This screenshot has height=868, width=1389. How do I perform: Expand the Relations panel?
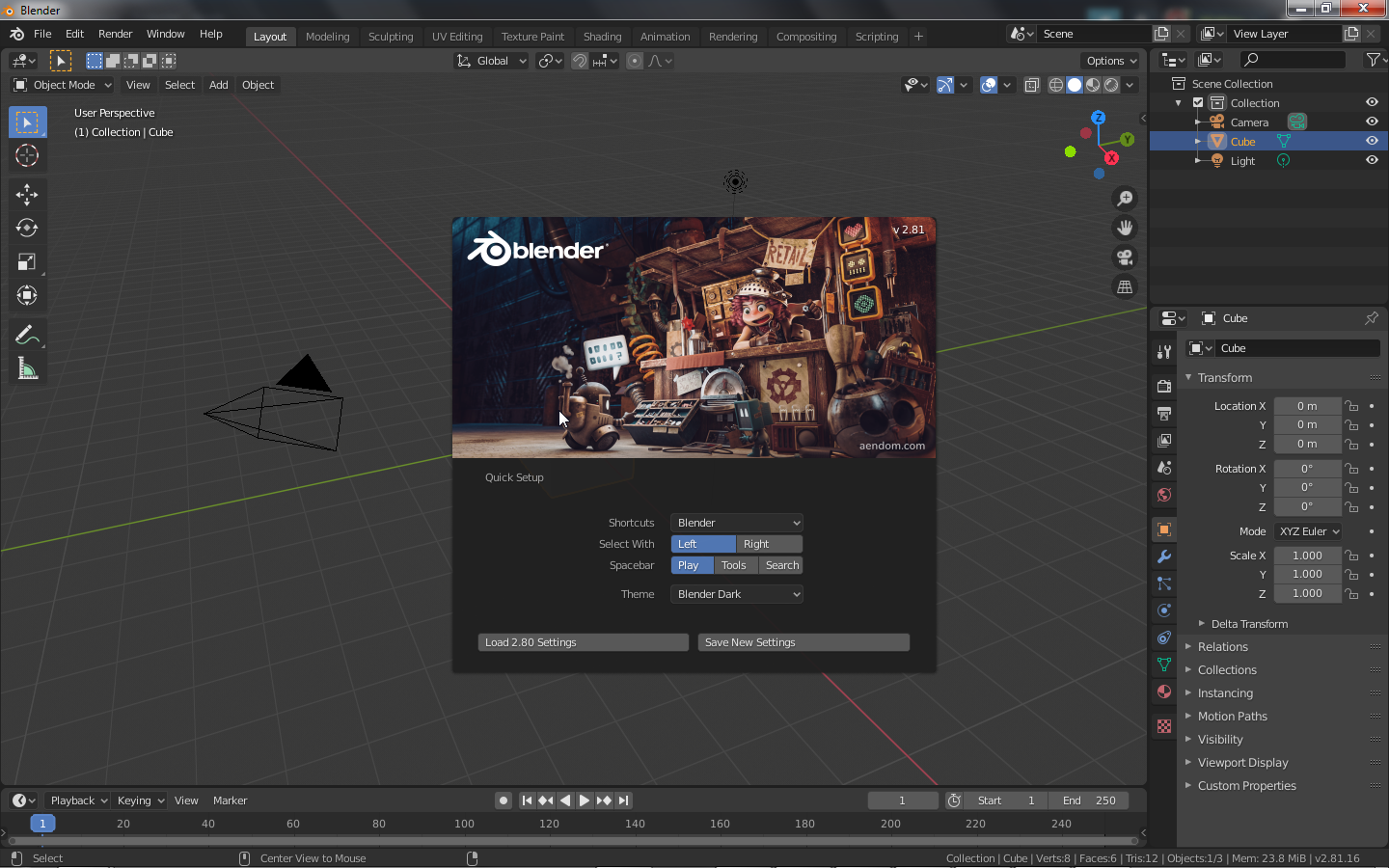coord(1223,647)
